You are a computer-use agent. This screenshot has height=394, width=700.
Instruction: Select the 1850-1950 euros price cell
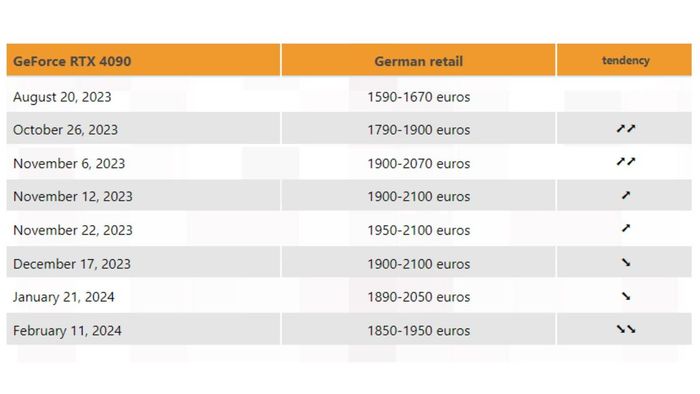click(418, 329)
